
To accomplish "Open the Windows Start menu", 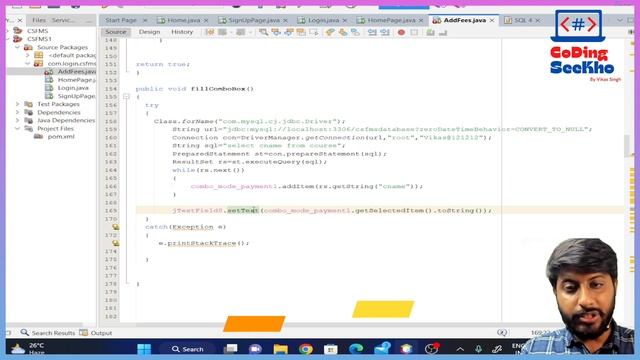I will [x=144, y=349].
